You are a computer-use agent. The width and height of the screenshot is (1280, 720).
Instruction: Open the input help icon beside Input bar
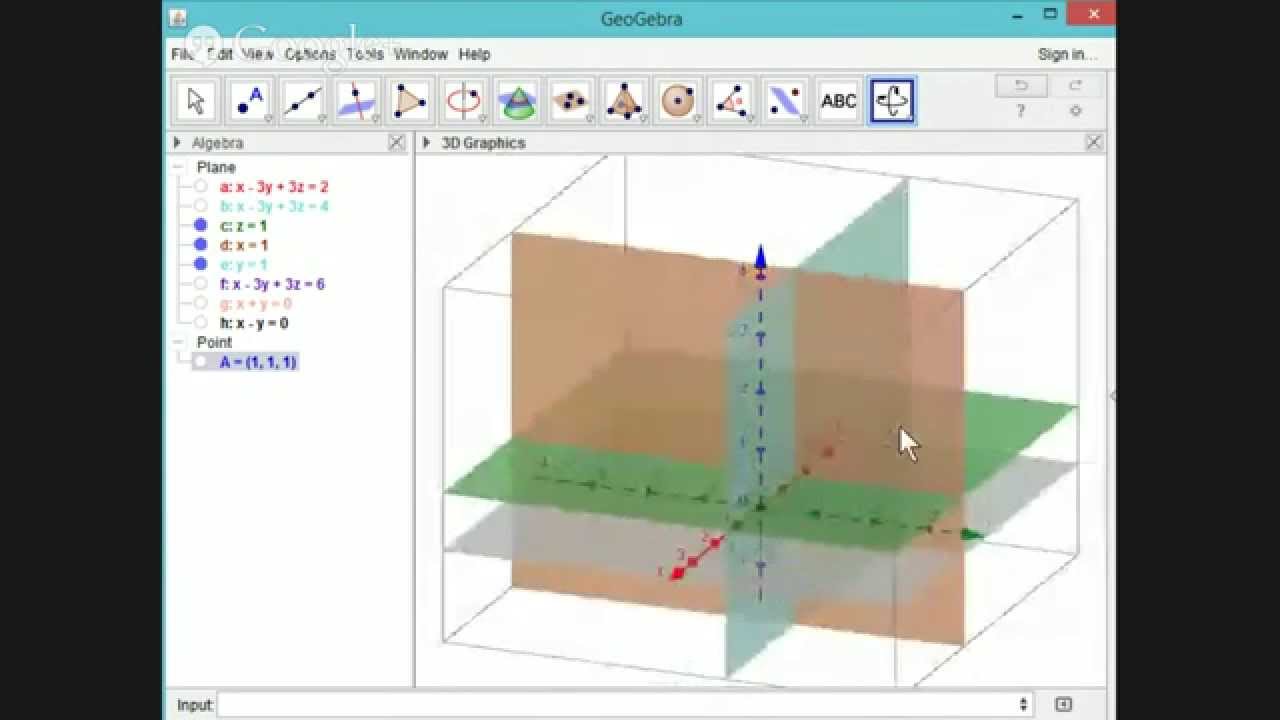coord(1063,705)
